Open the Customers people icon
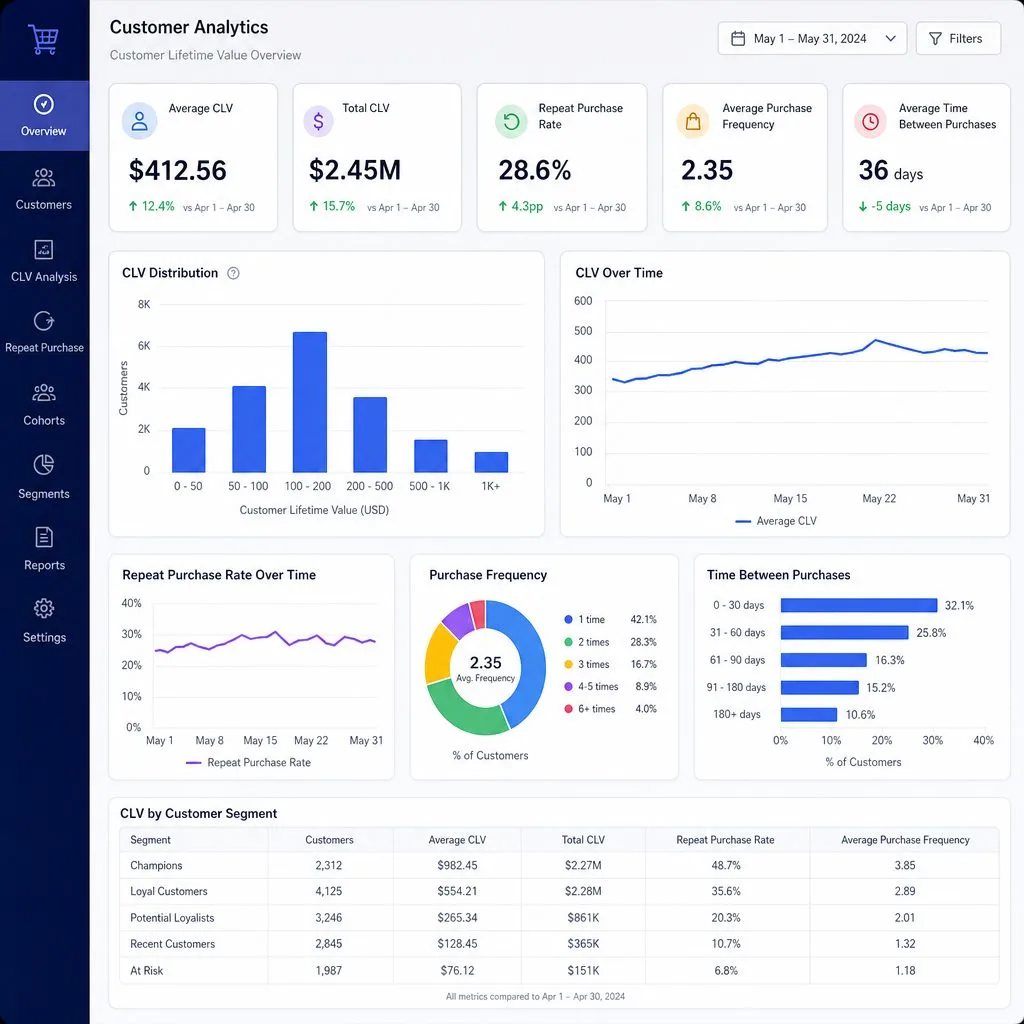Viewport: 1024px width, 1024px height. click(x=44, y=178)
